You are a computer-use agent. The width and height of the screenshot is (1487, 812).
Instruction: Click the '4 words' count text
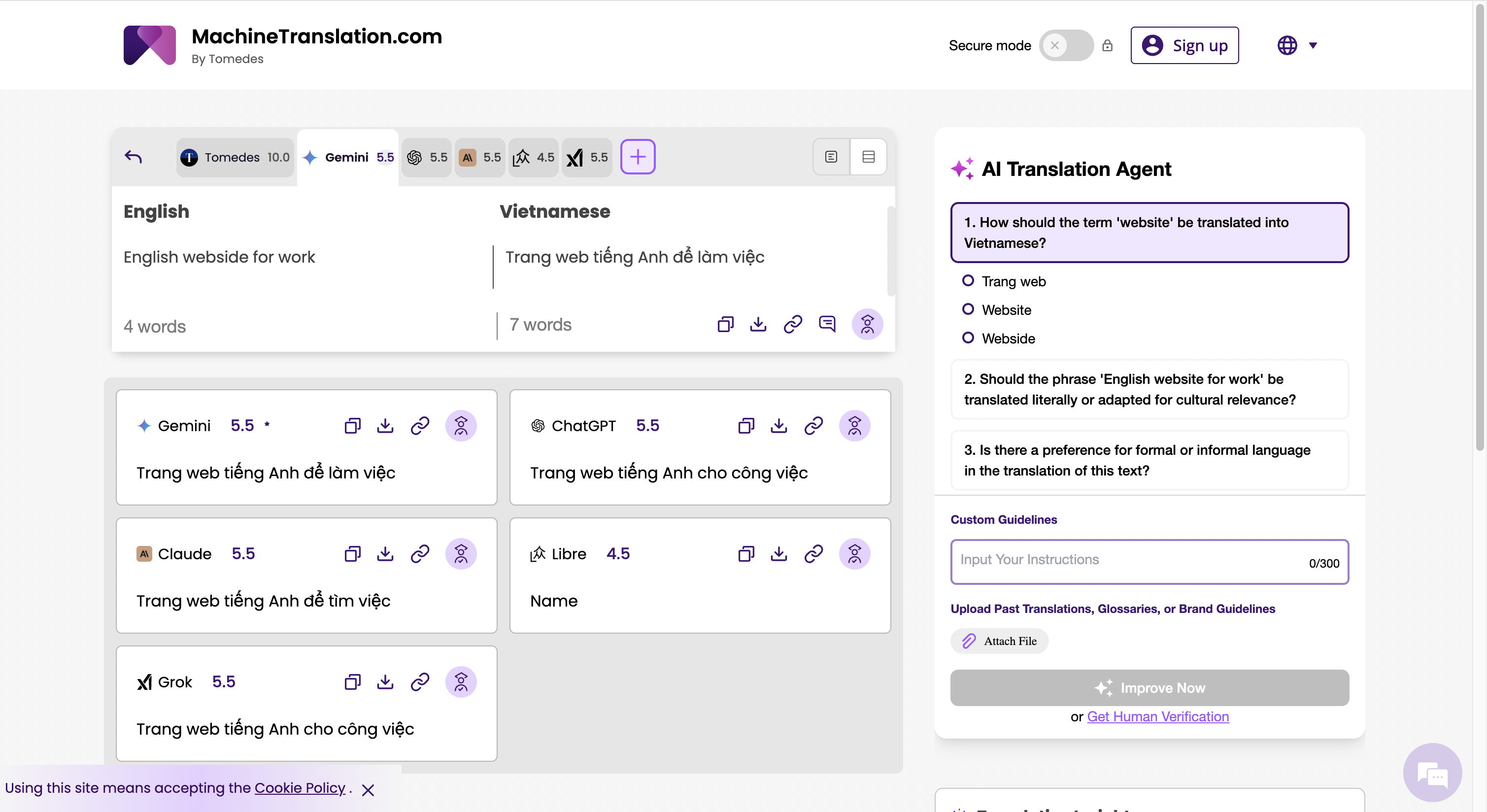(x=154, y=327)
